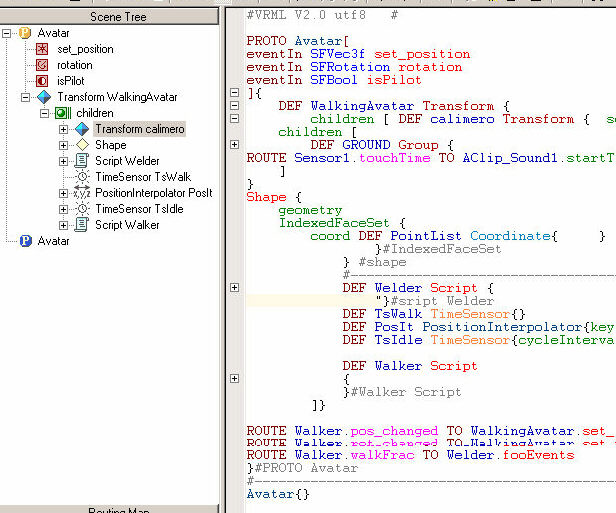The width and height of the screenshot is (616, 513).
Task: Click 'SFRotation' type in the code
Action: pyautogui.click(x=350, y=67)
